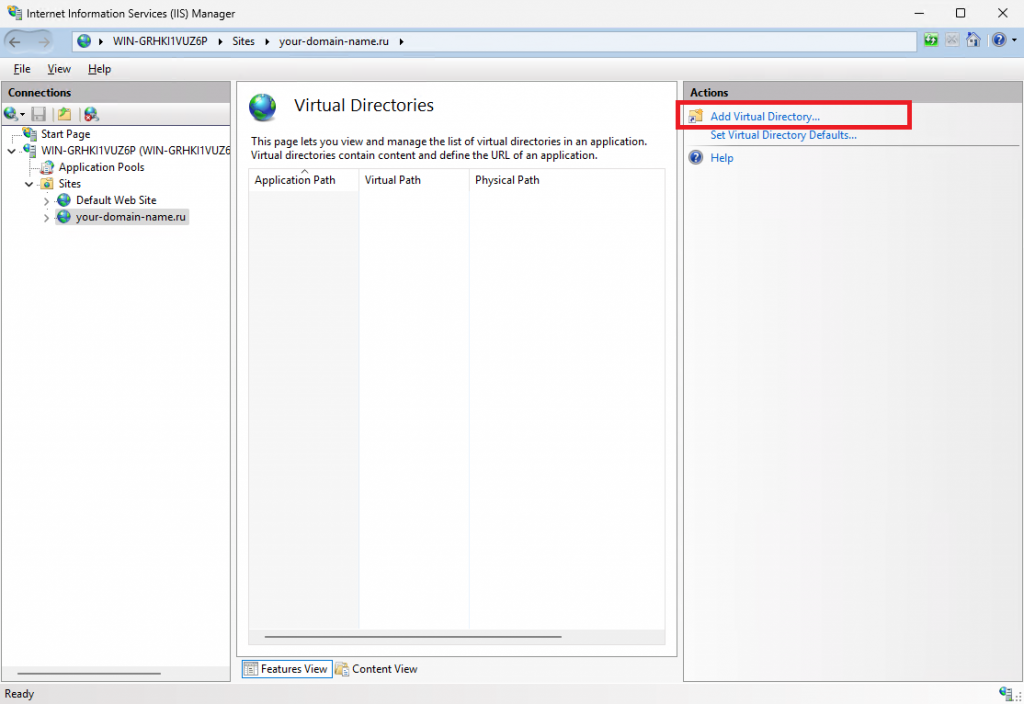Collapse the WIN-GRHKI1VUZ6P server node
The width and height of the screenshot is (1024, 704).
[12, 151]
